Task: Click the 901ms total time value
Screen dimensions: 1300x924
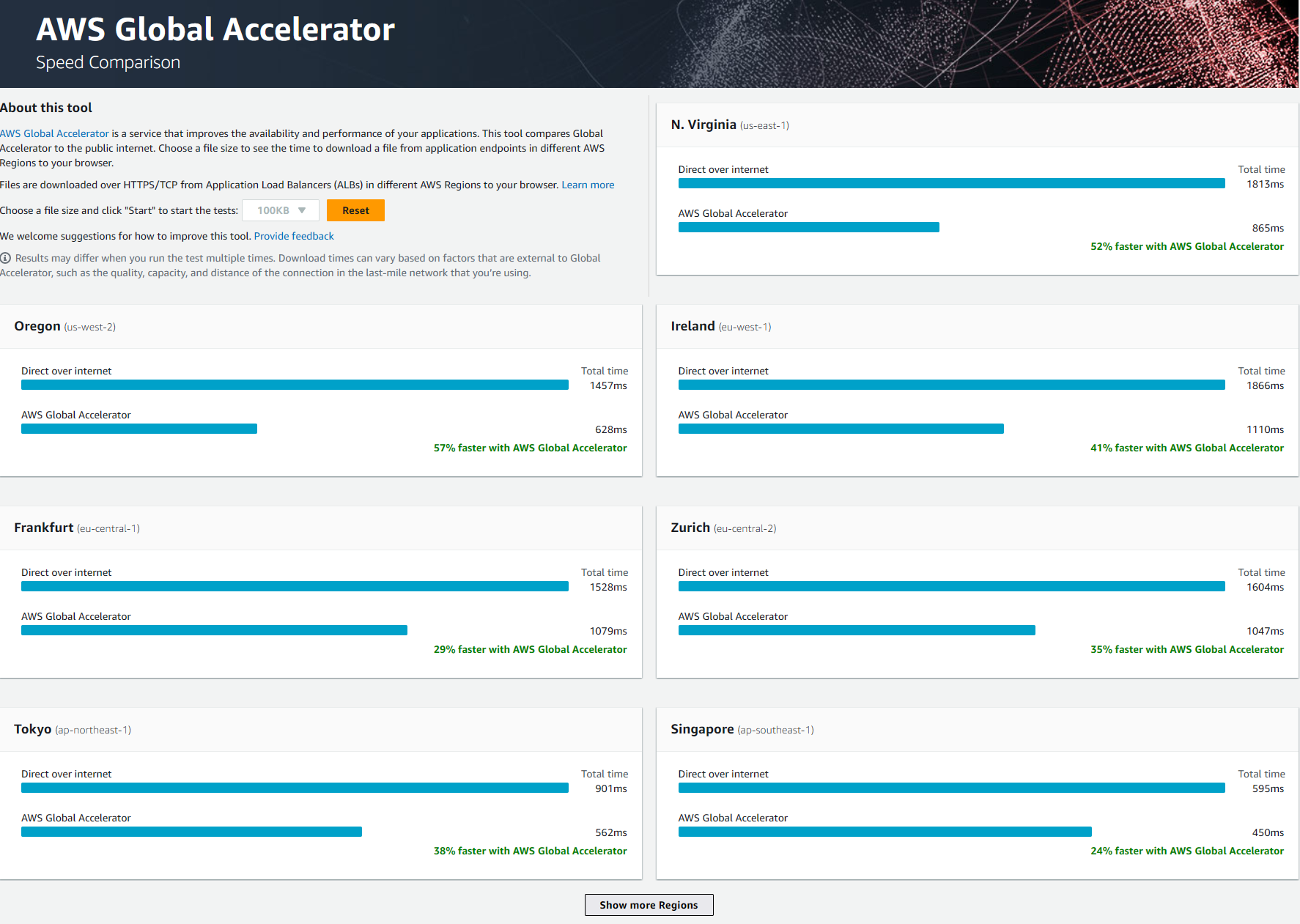Action: (611, 788)
